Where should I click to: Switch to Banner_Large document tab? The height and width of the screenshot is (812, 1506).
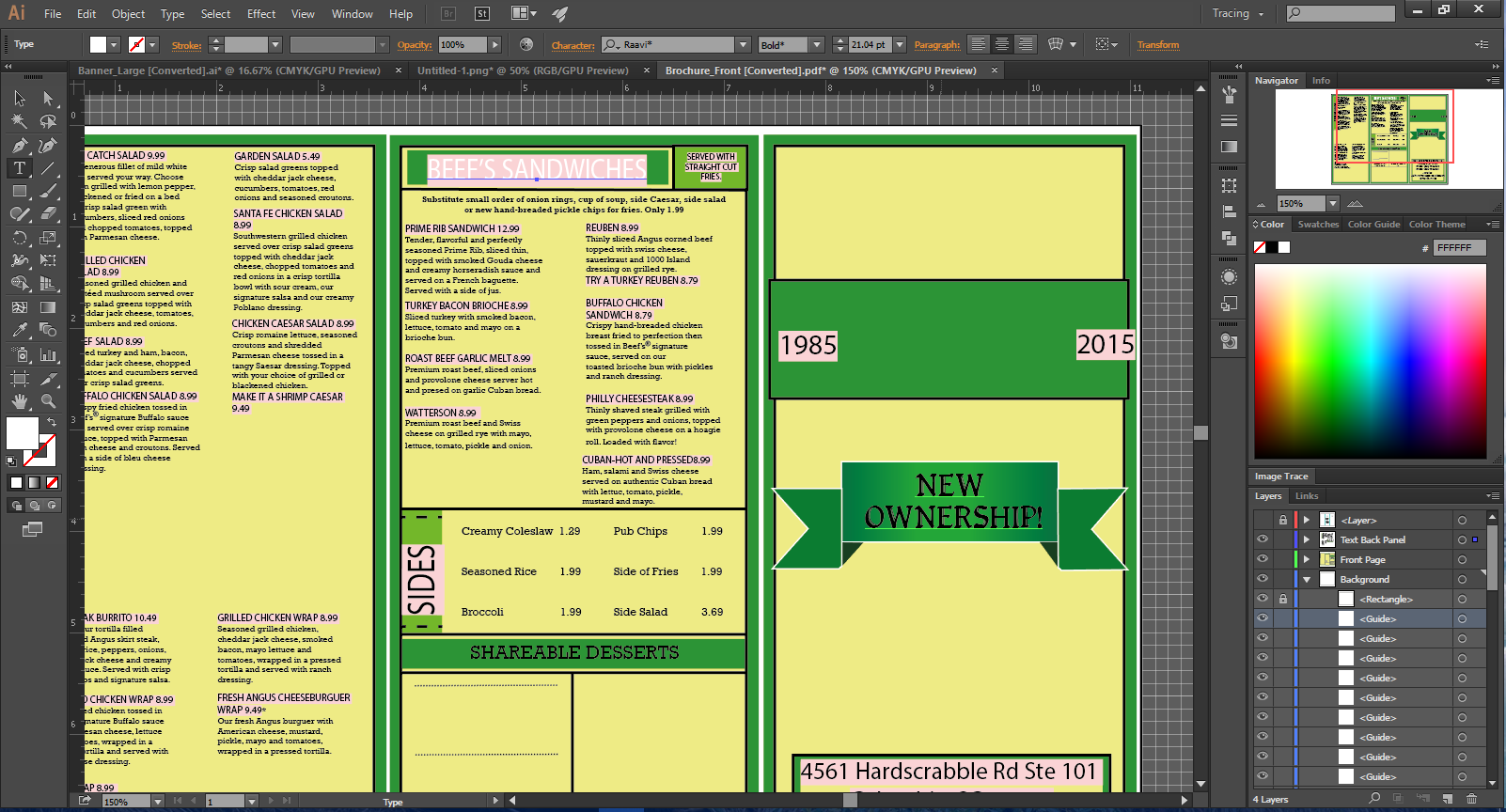(229, 70)
